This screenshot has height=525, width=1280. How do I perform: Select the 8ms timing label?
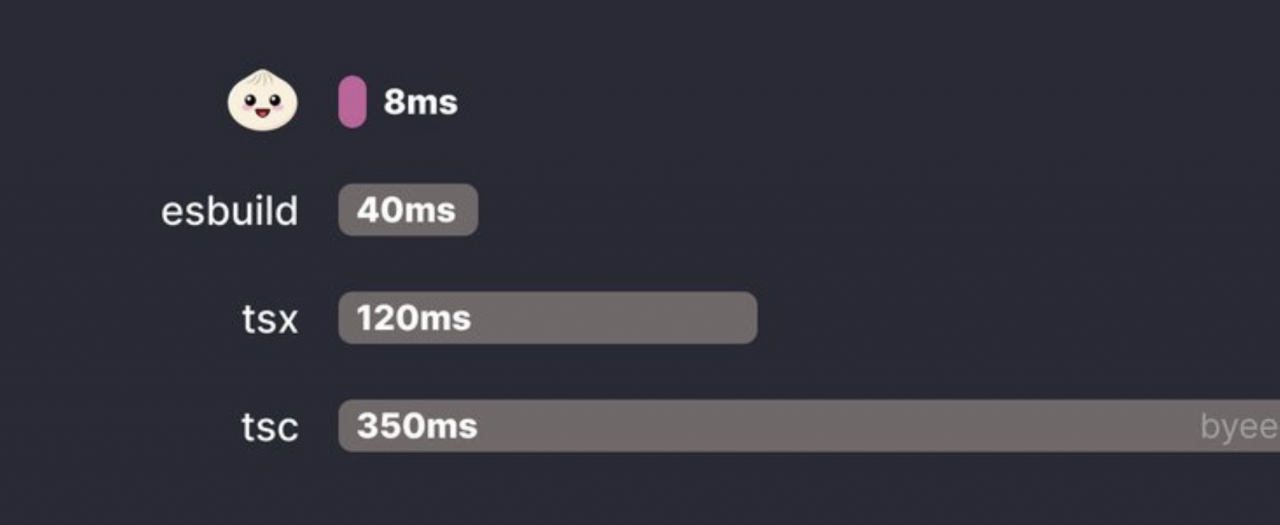[x=420, y=102]
